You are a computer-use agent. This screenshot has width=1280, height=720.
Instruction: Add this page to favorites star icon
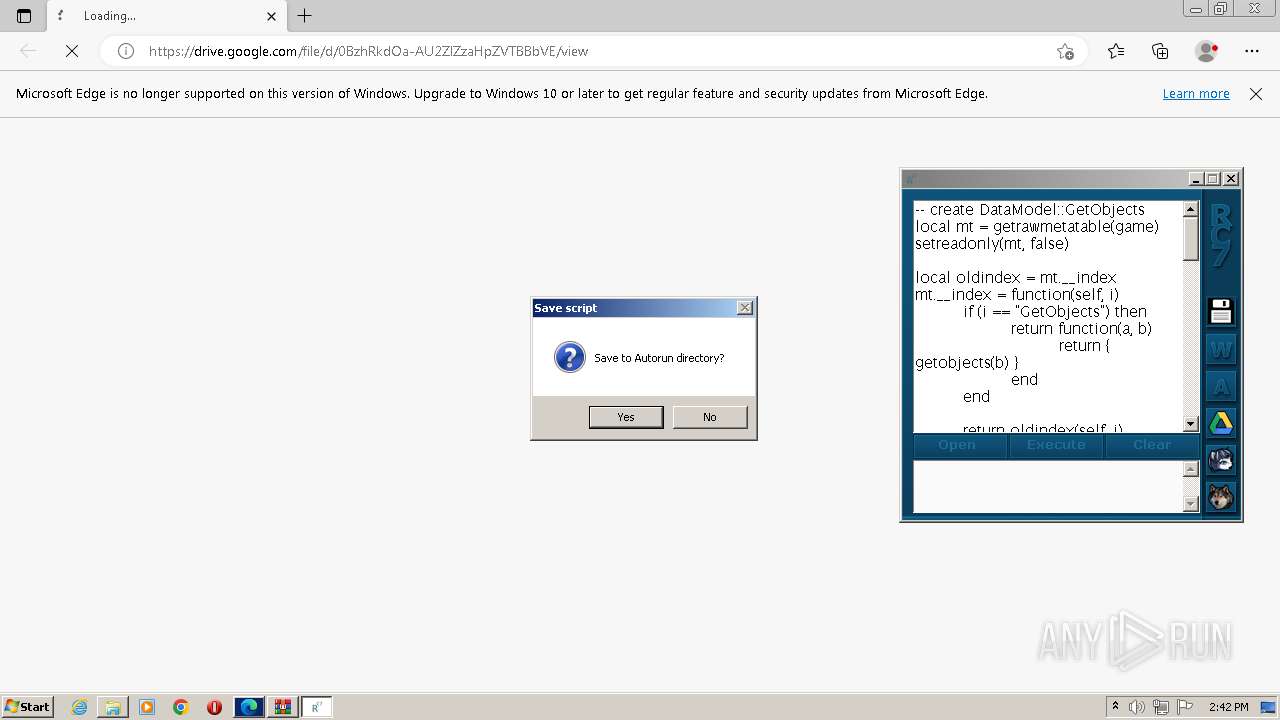click(1065, 51)
